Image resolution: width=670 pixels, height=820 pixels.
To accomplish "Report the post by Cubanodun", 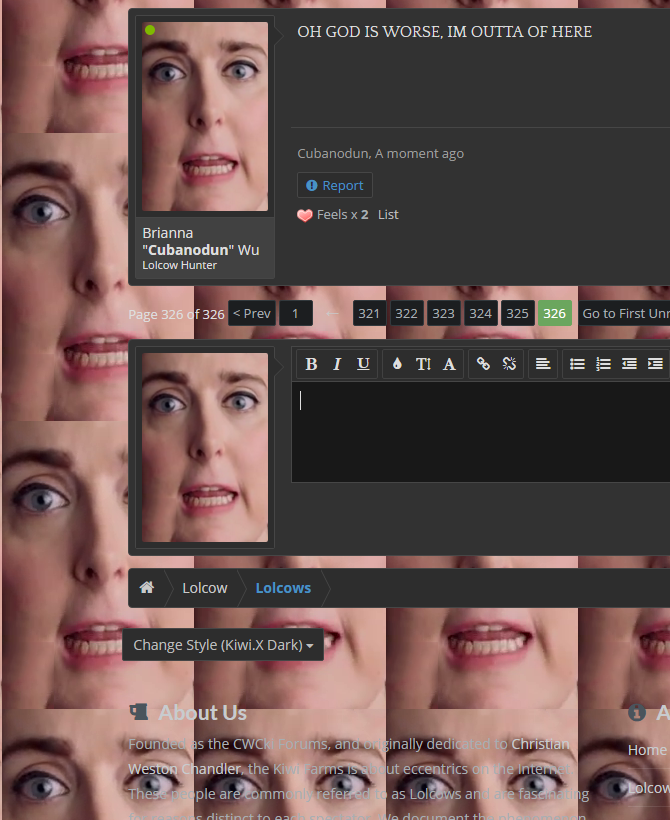I will pyautogui.click(x=335, y=185).
